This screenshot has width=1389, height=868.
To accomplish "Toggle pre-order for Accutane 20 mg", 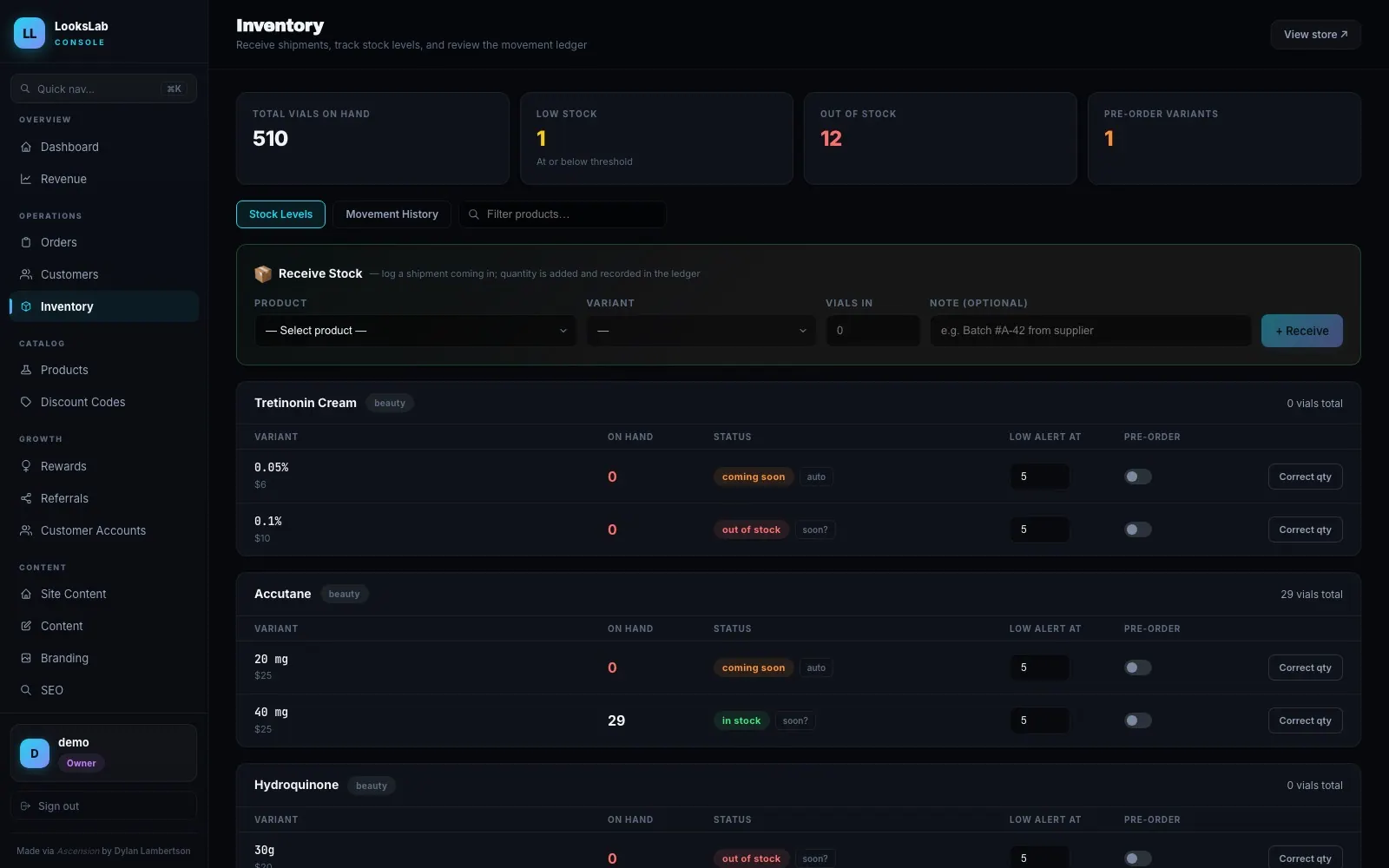I will coord(1138,667).
